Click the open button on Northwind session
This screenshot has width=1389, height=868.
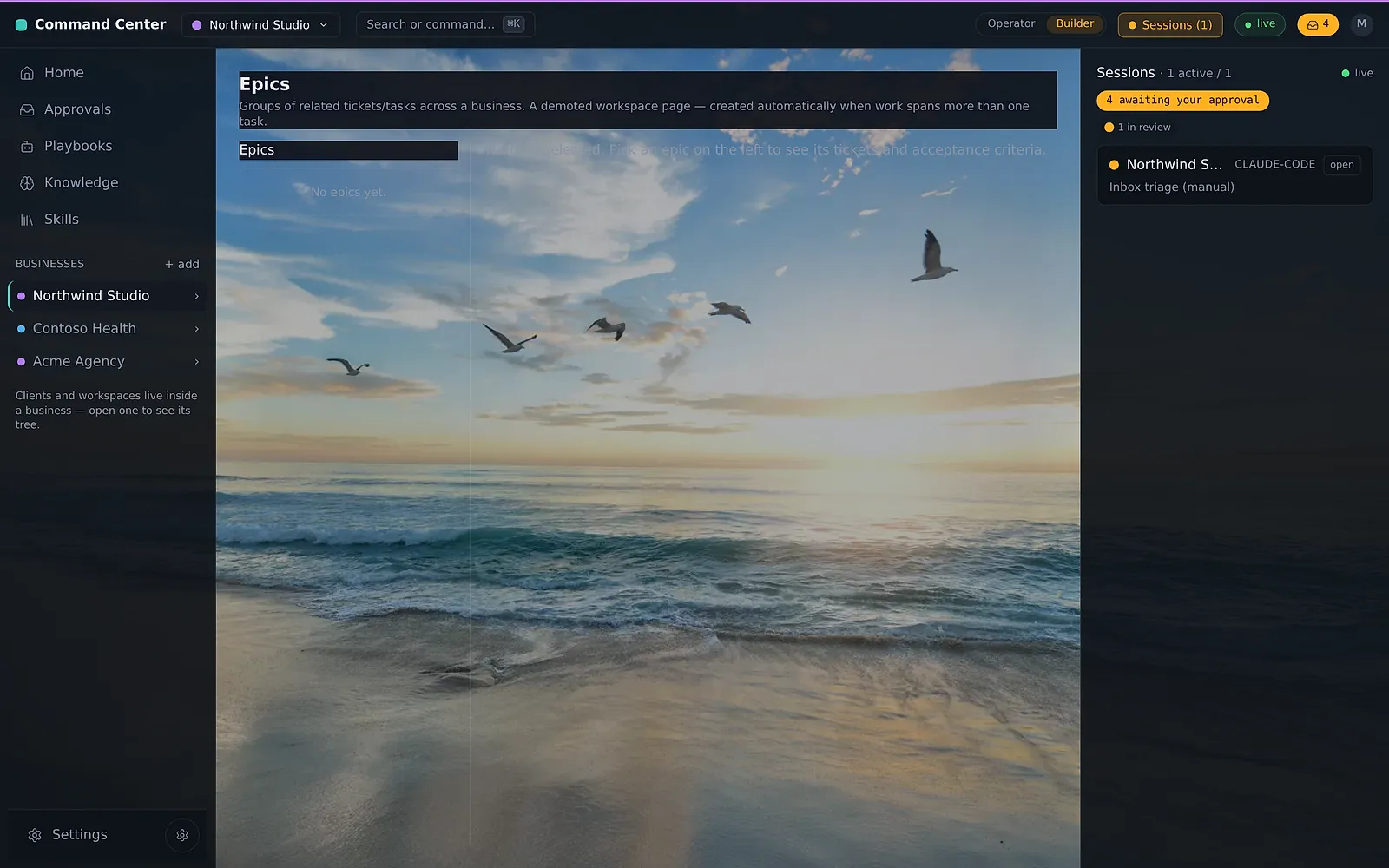coord(1341,165)
